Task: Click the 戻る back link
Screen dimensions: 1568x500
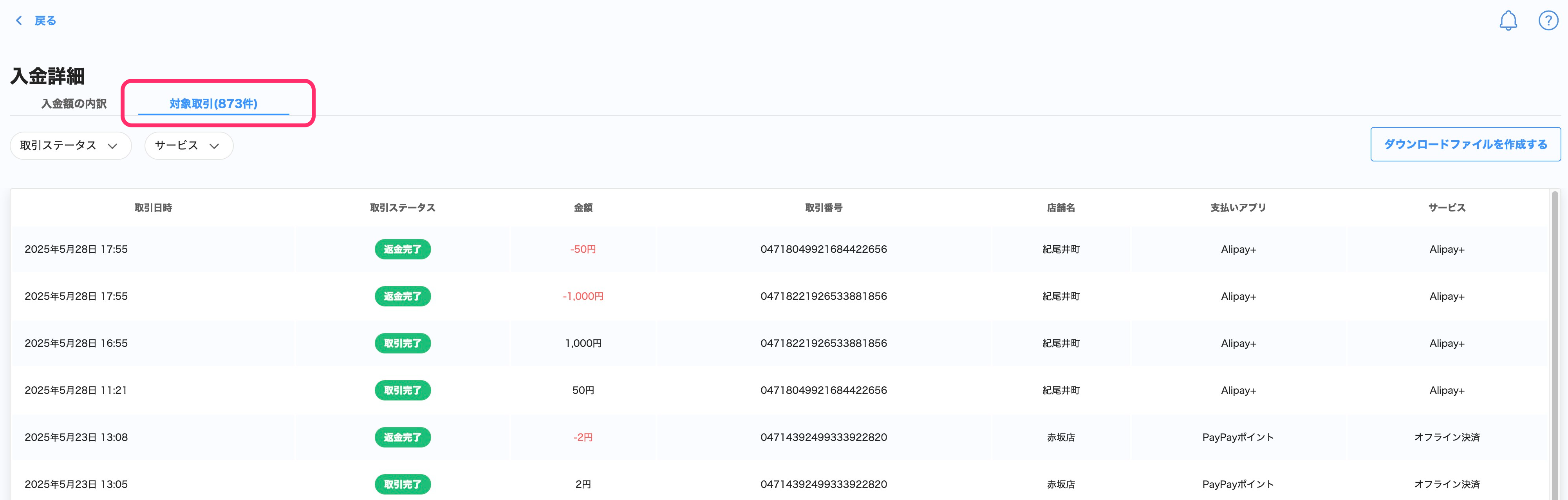Action: [x=45, y=21]
